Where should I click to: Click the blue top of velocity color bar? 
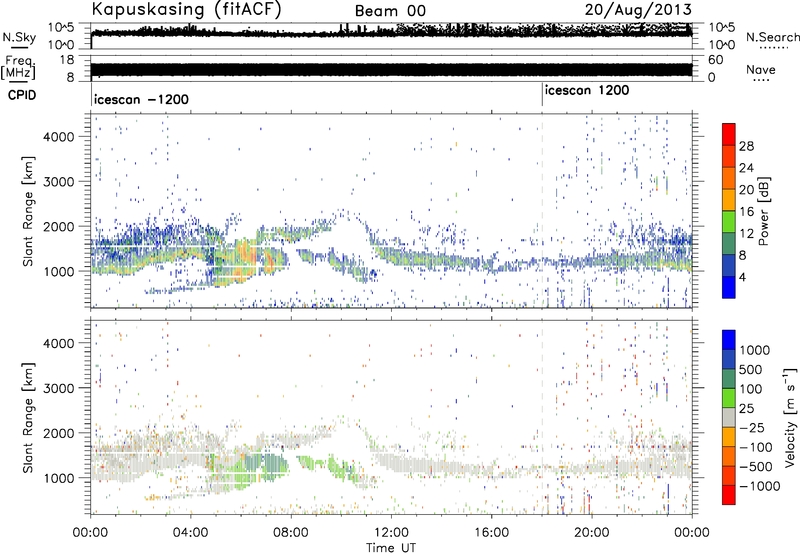tap(729, 340)
